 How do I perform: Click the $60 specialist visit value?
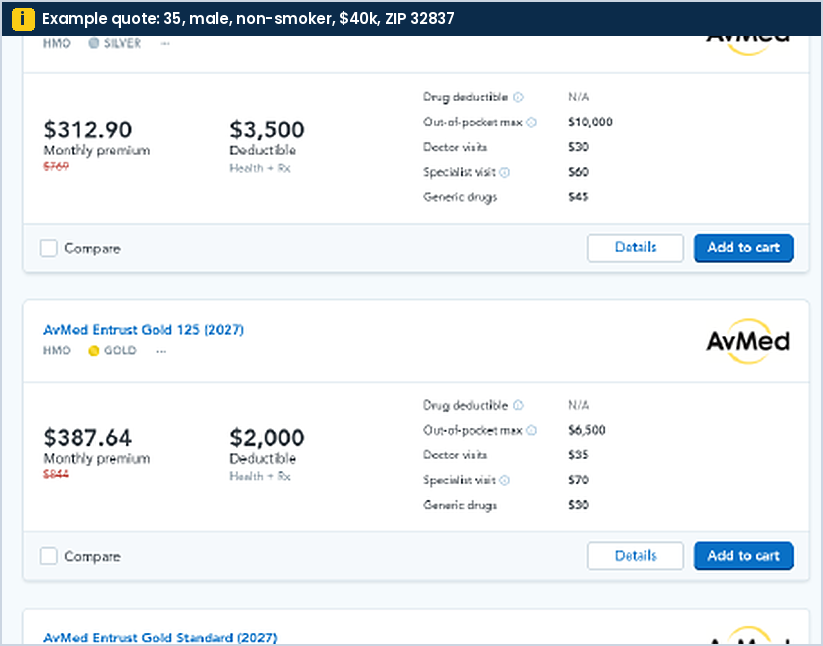click(x=578, y=172)
